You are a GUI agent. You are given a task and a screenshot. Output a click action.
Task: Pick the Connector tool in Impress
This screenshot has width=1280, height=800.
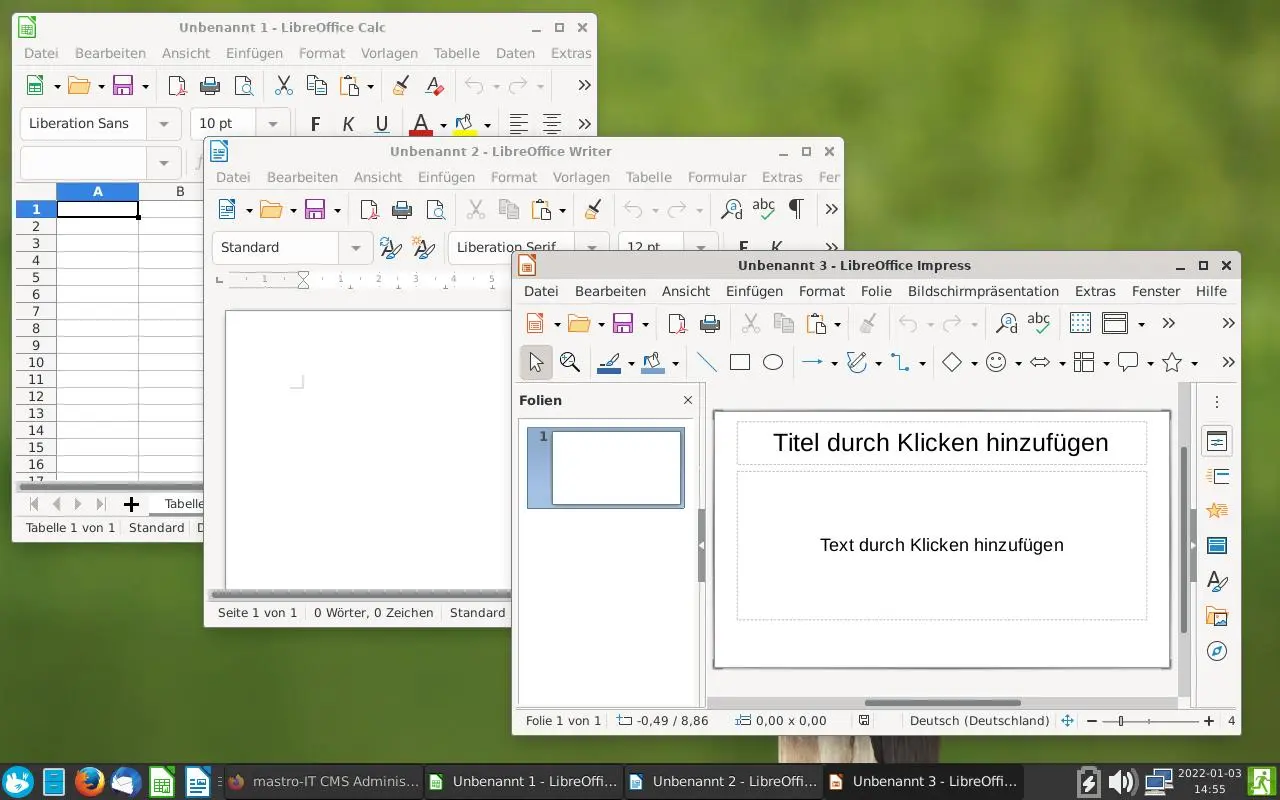[x=901, y=363]
